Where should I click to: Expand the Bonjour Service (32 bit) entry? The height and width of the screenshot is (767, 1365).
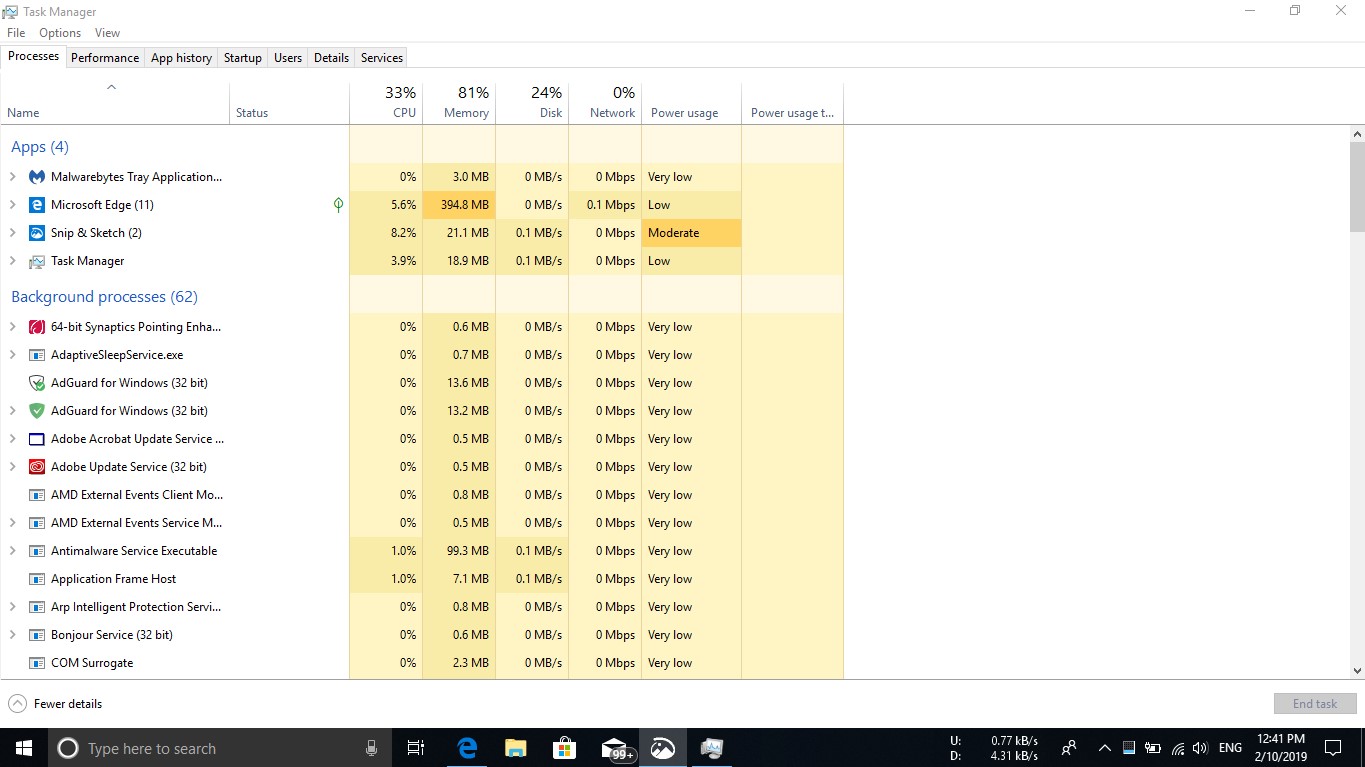click(12, 635)
